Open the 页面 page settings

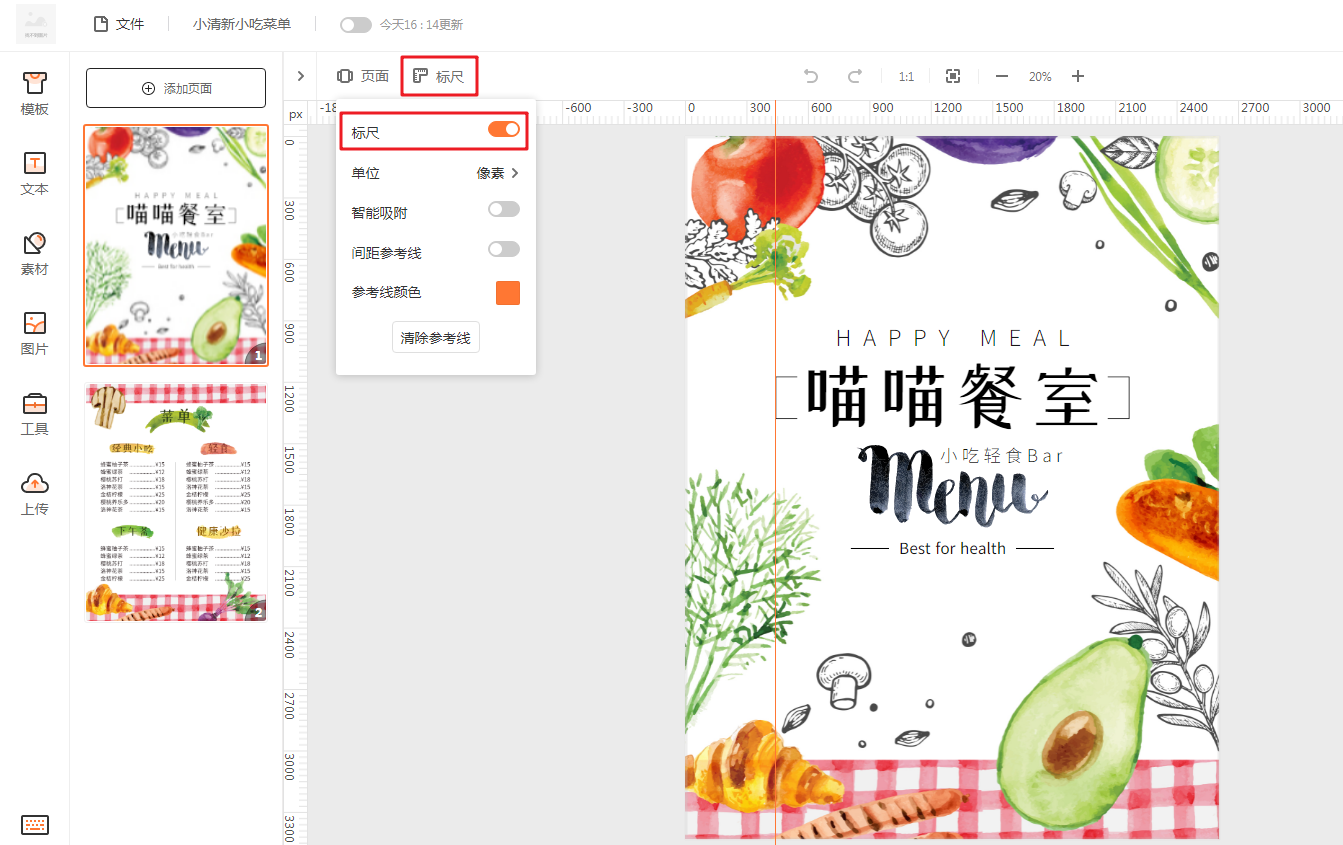[363, 76]
